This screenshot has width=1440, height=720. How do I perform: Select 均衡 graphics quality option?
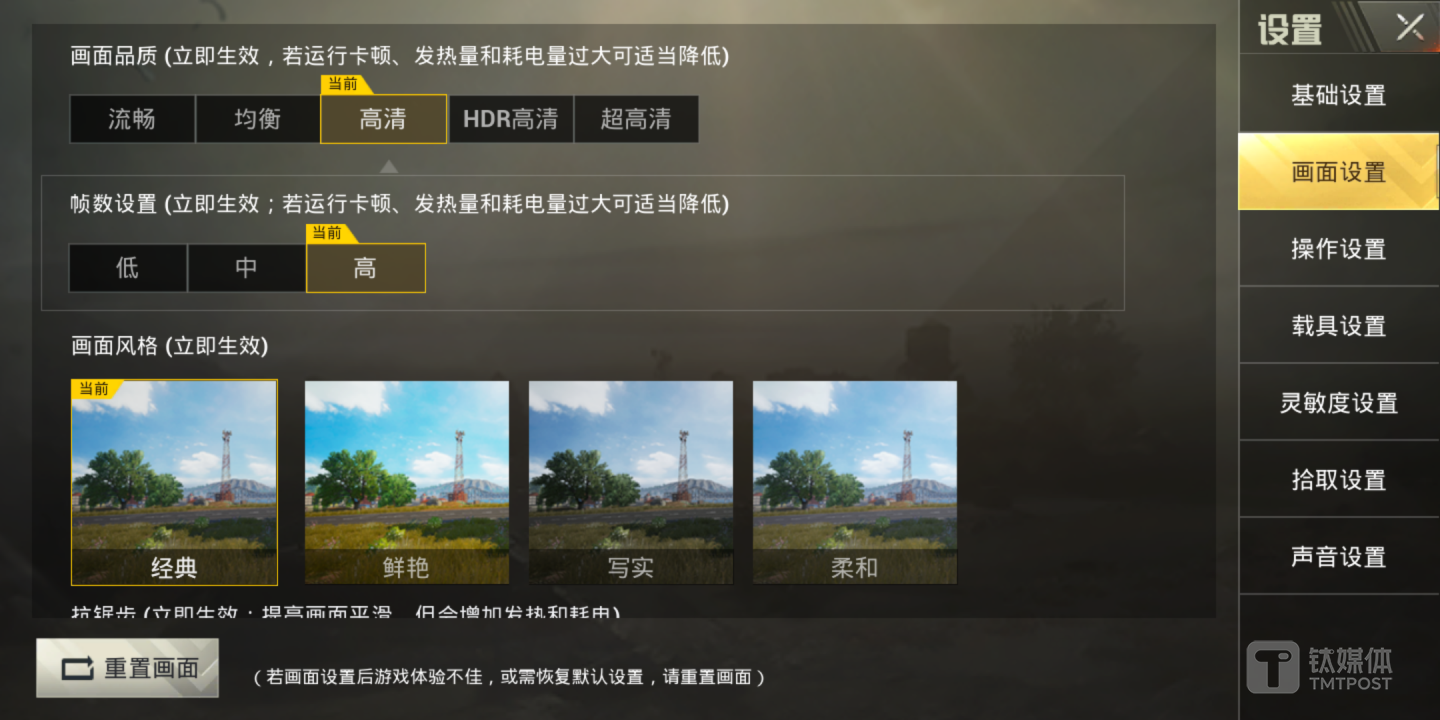tap(257, 119)
